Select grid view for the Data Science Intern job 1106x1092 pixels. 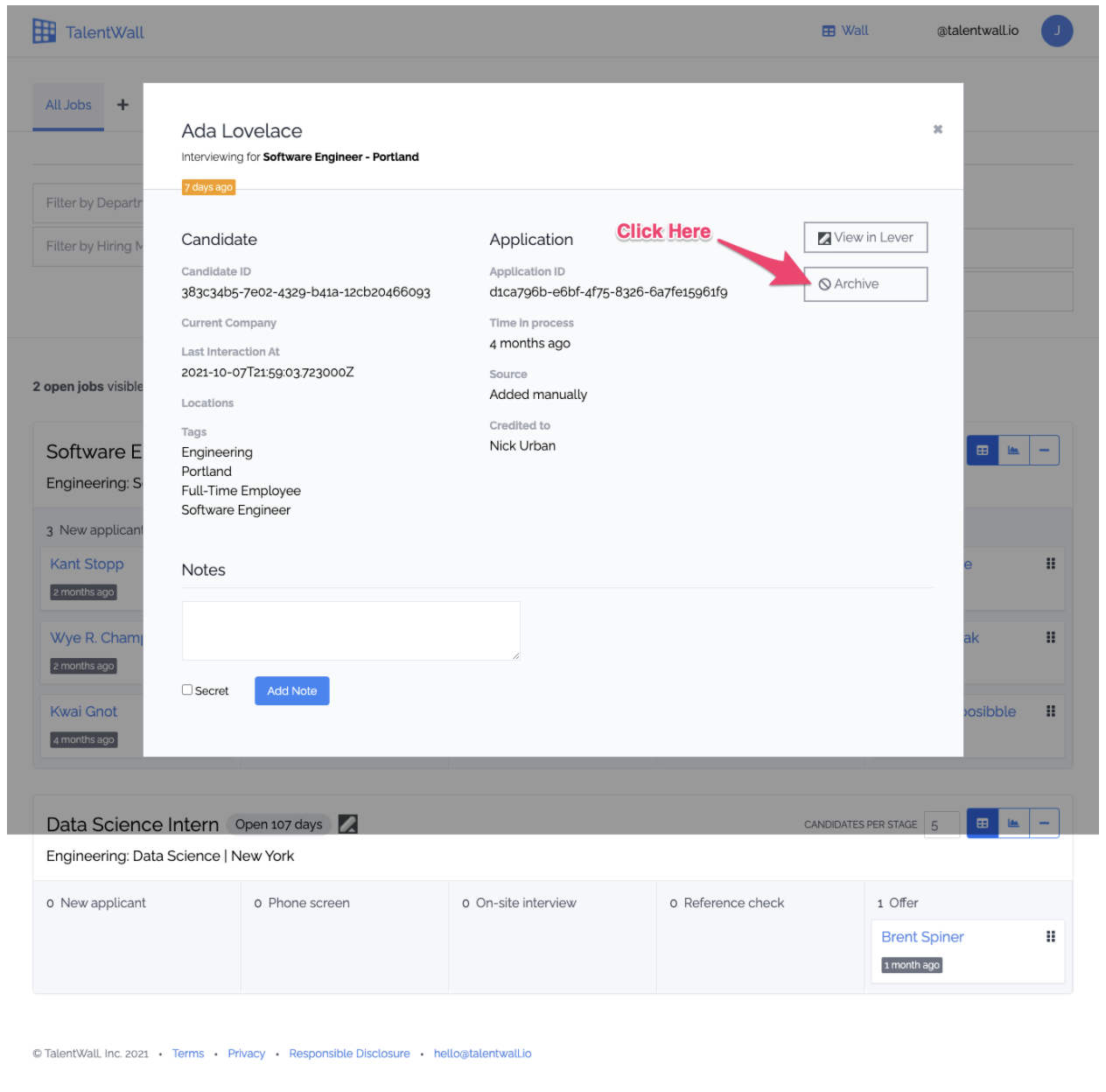coord(982,822)
